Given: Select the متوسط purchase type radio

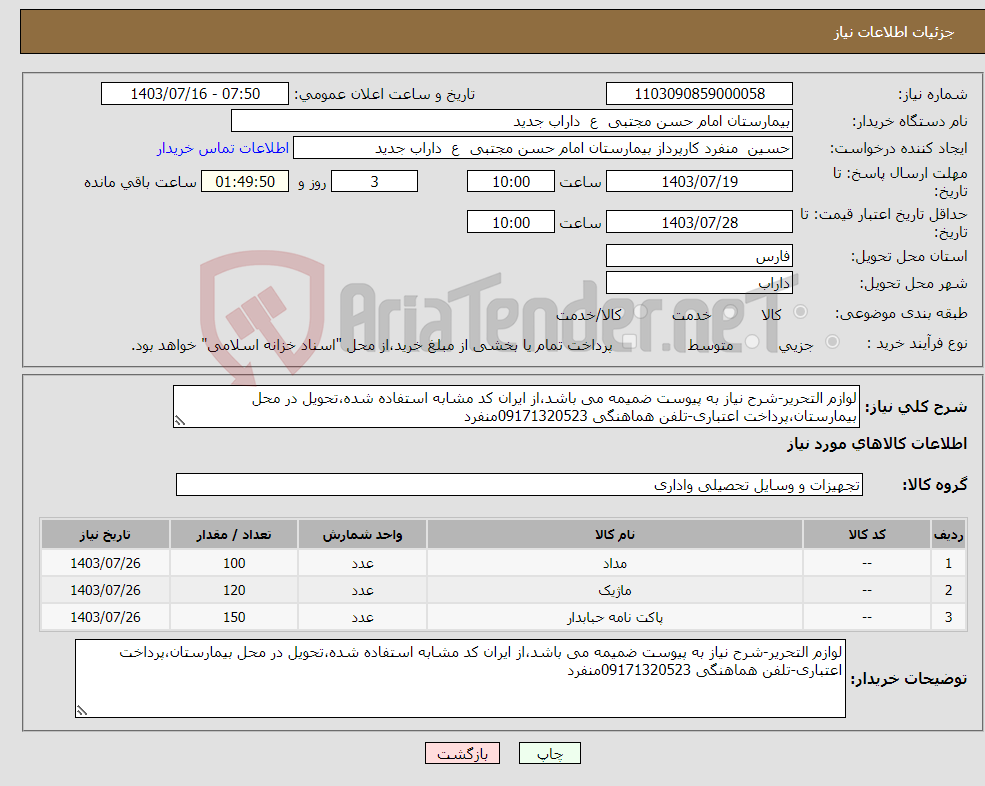Looking at the screenshot, I should coord(752,342).
